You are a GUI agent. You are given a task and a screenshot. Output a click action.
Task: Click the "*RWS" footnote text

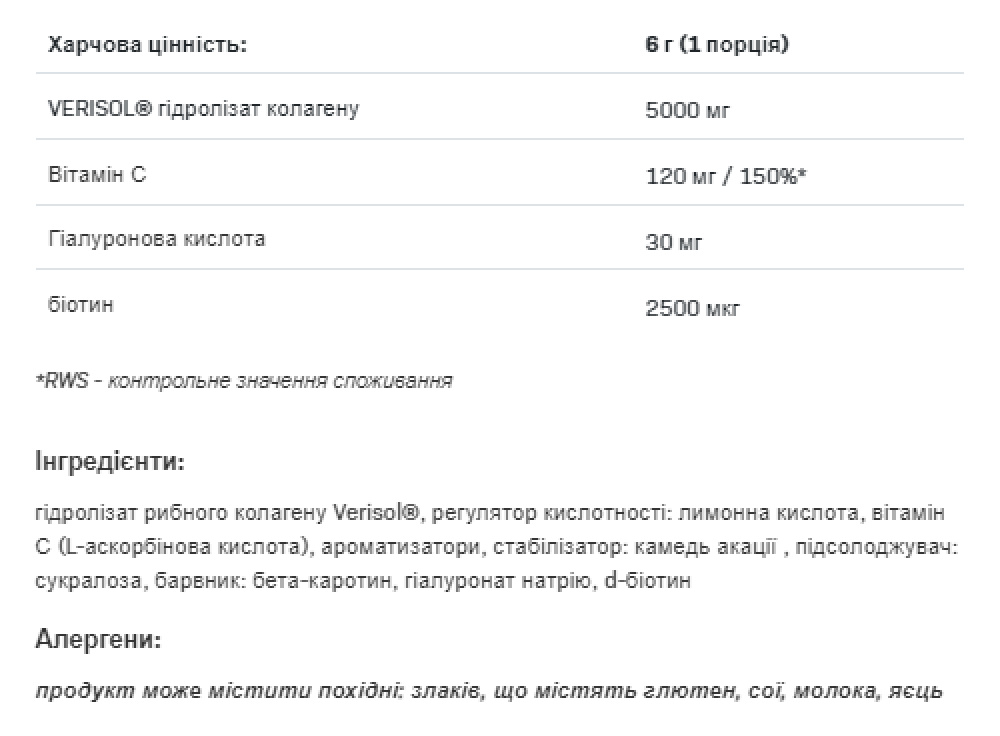62,380
